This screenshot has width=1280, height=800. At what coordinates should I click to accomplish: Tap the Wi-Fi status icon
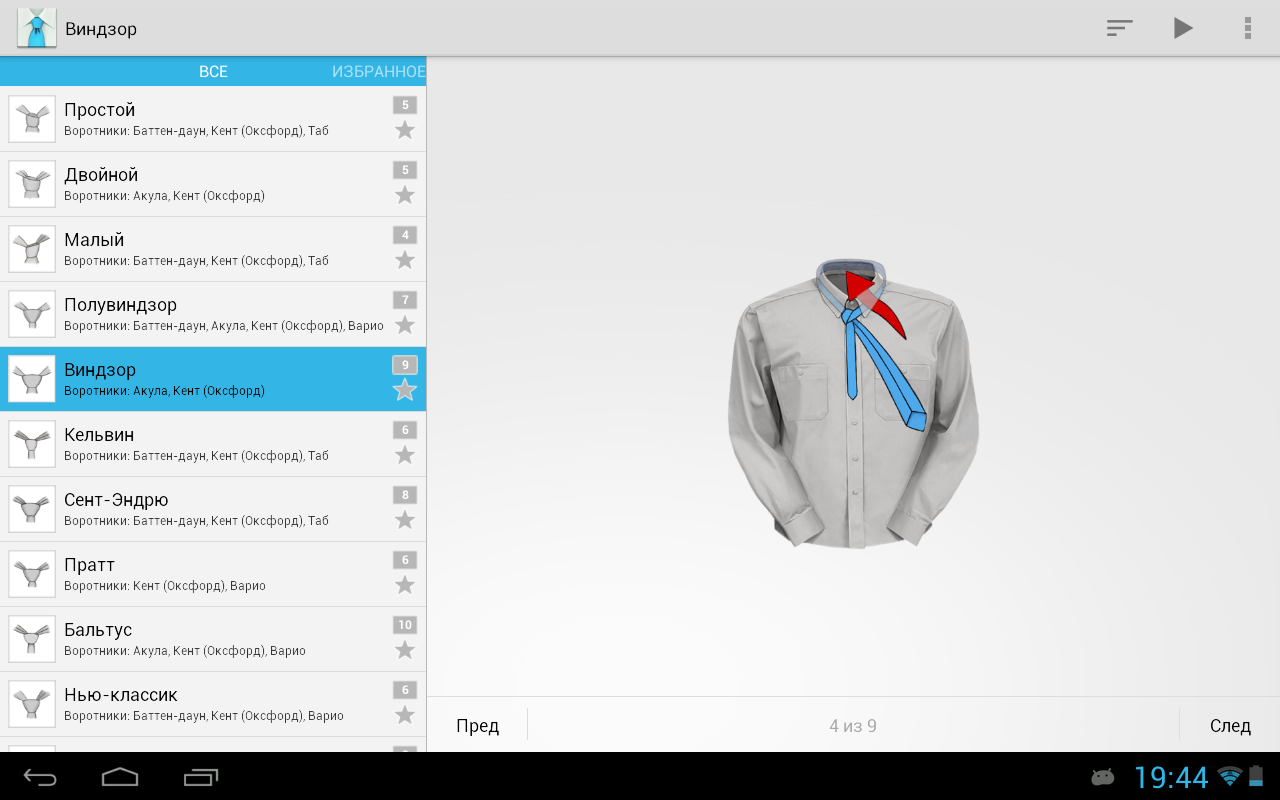click(1229, 776)
